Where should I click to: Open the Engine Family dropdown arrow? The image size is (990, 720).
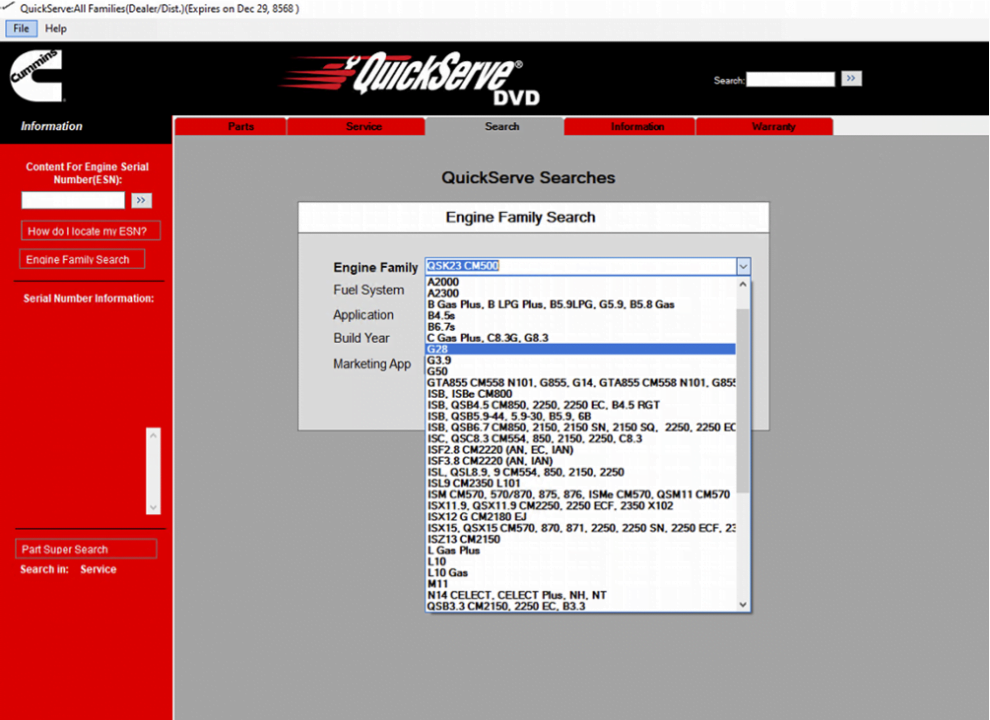pos(743,266)
